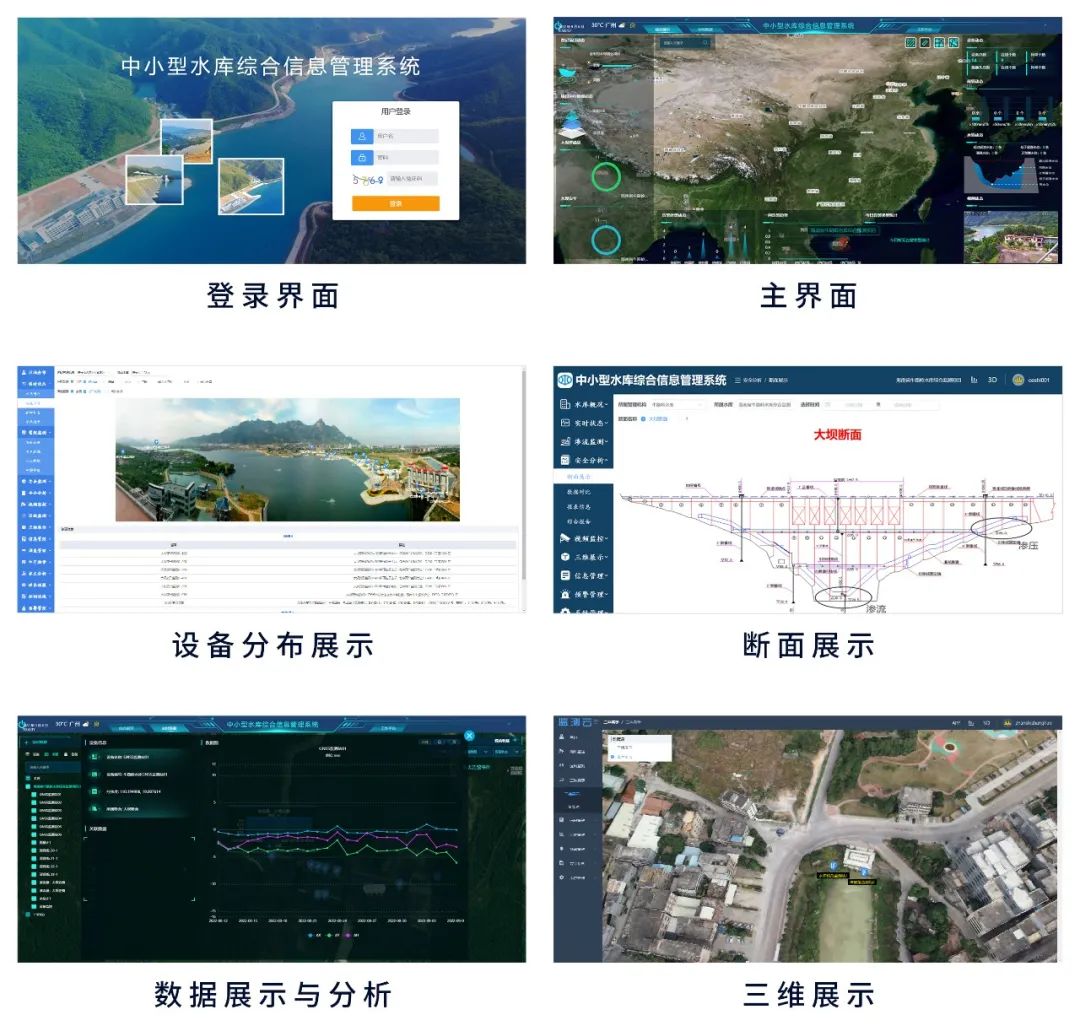Screen dimensions: 1080x1031
Task: Open the 3D view in section display header
Action: [992, 380]
